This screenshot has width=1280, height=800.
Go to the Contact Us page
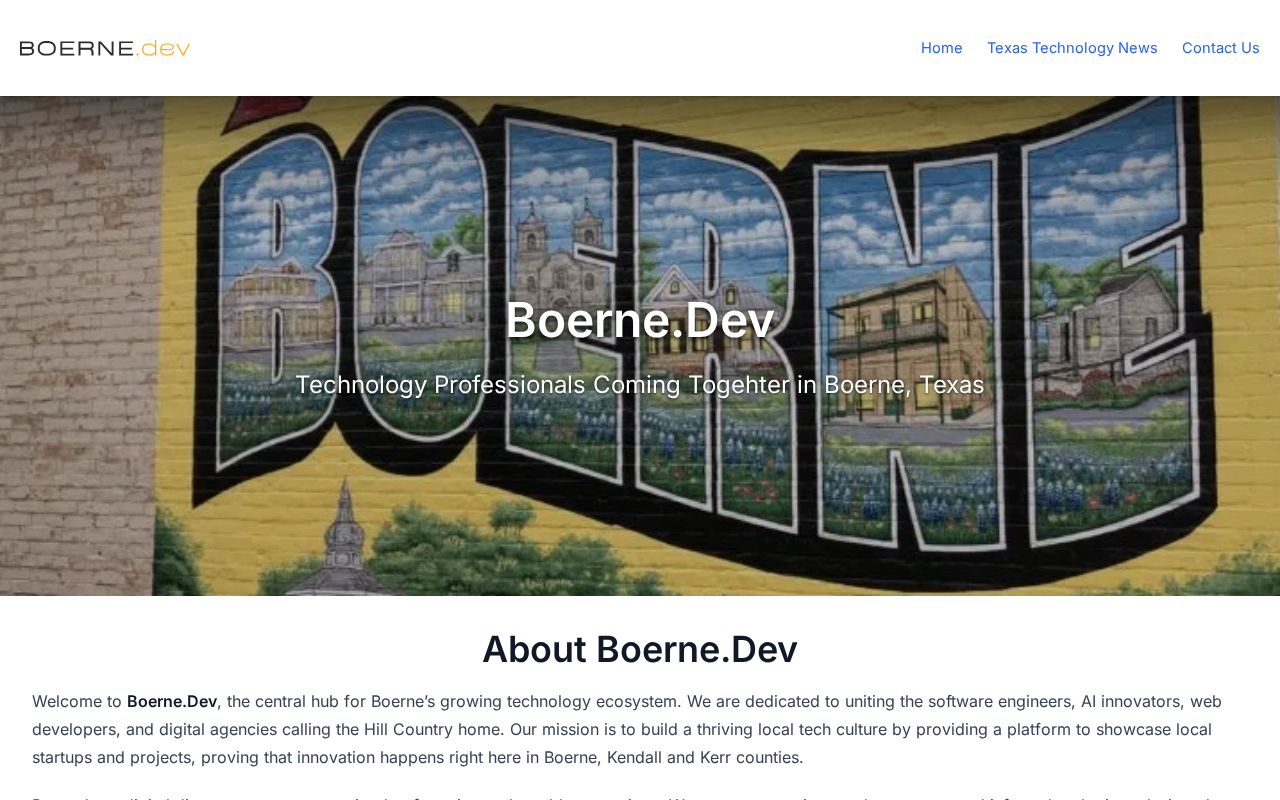1220,48
